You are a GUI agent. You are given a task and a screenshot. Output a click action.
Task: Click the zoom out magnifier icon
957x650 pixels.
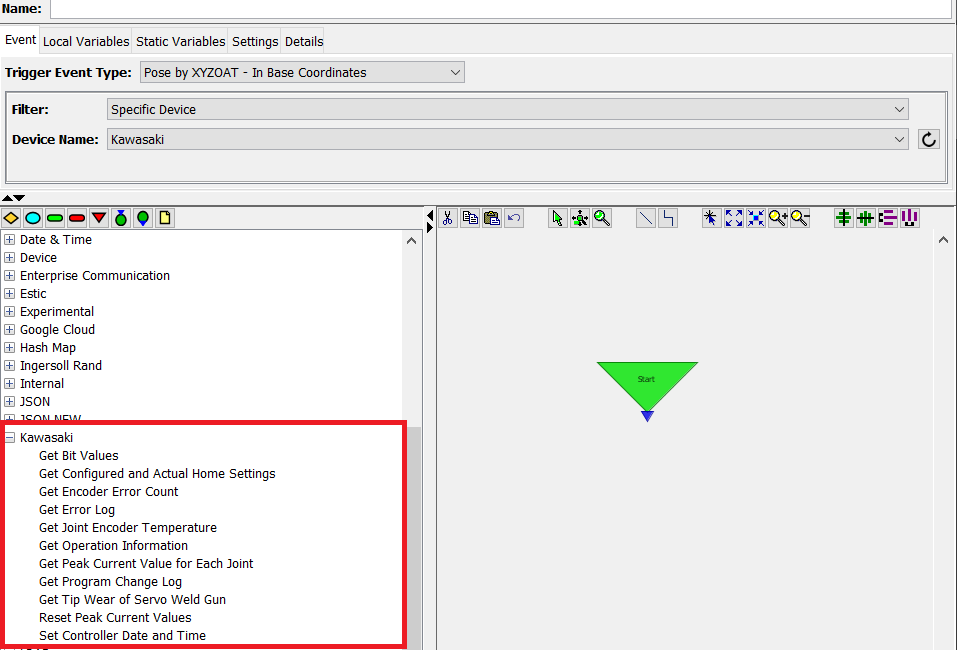800,218
